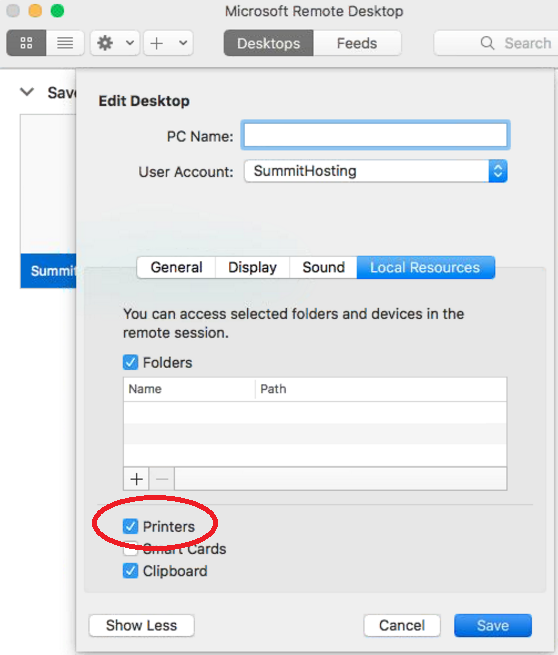Click the Save button
The height and width of the screenshot is (655, 558).
[493, 625]
